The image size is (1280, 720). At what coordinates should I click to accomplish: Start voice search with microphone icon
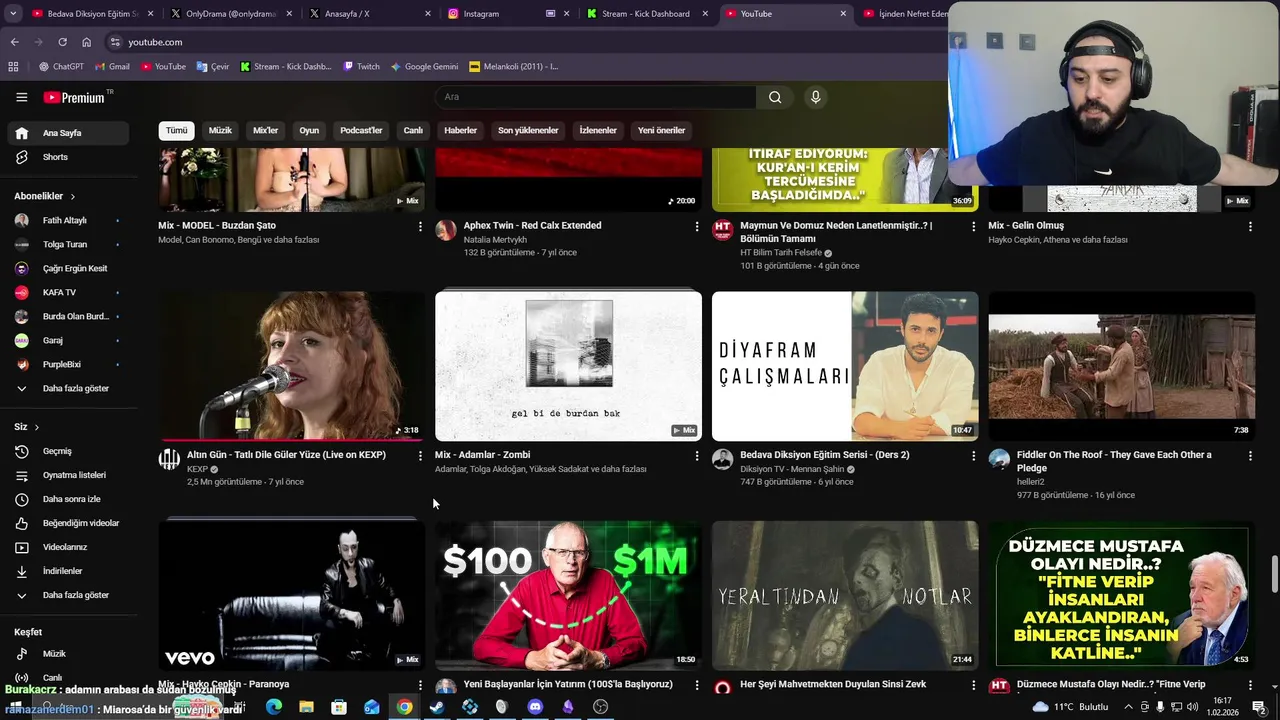816,97
